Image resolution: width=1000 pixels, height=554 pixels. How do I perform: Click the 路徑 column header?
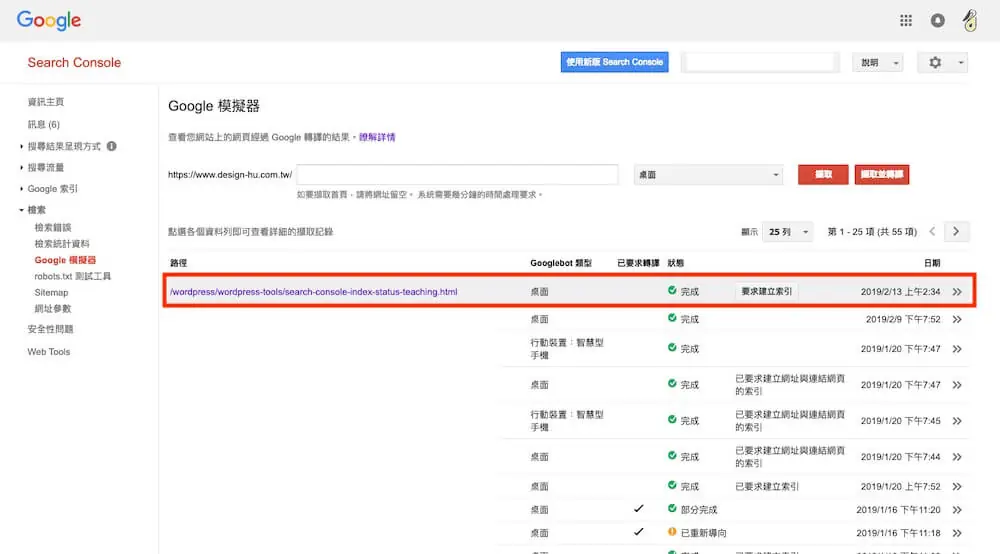click(x=179, y=263)
